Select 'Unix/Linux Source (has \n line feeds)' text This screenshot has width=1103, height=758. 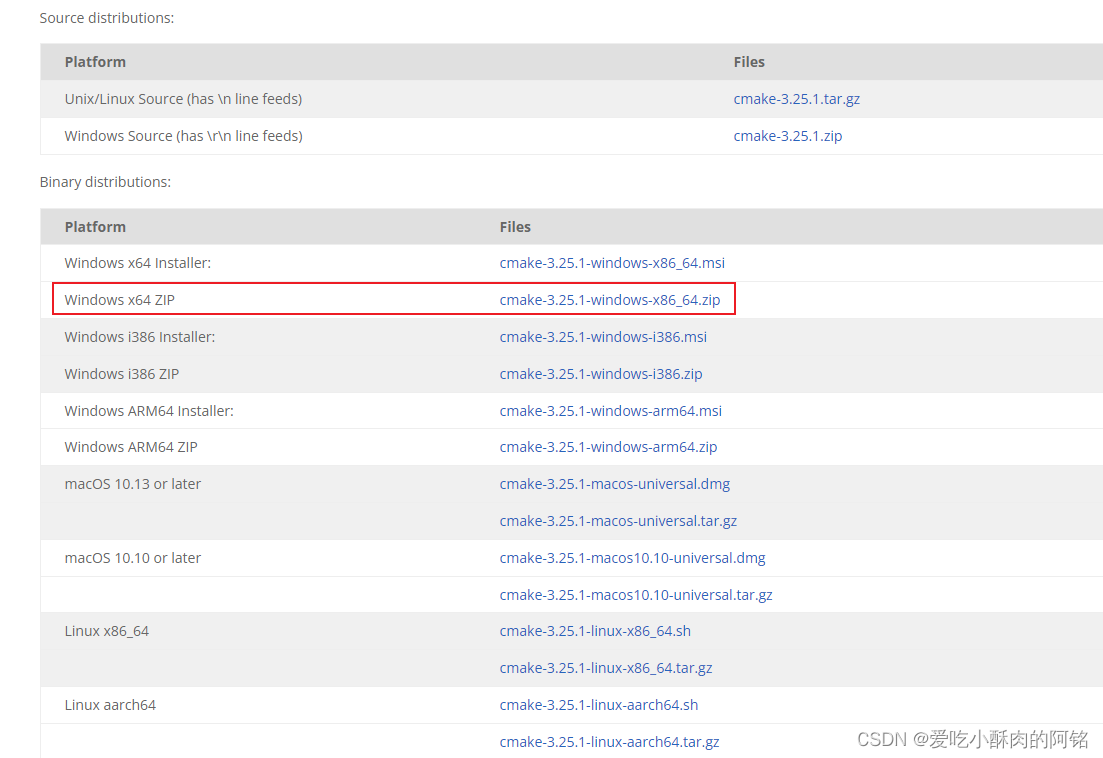click(184, 99)
